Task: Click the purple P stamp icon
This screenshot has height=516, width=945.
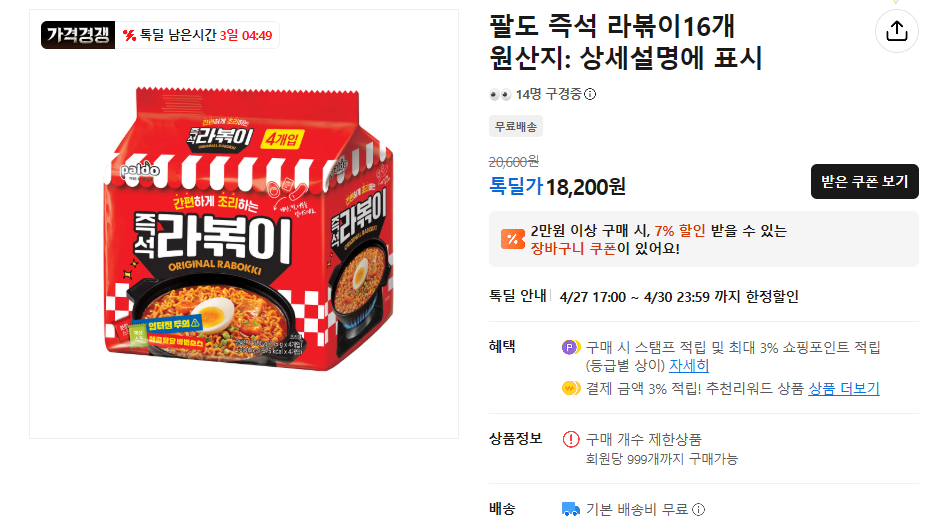Action: [570, 348]
